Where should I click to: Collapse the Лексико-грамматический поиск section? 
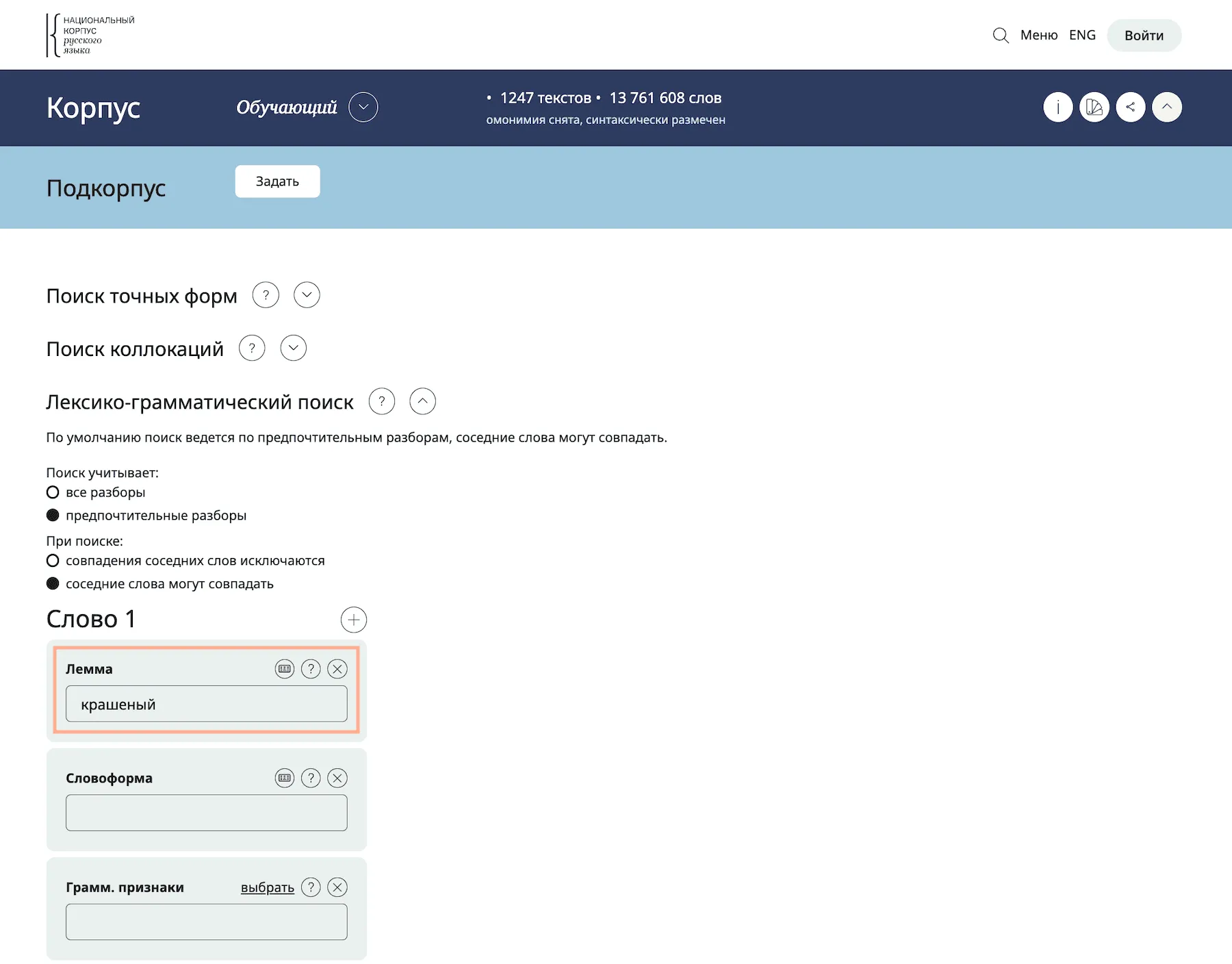coord(423,401)
